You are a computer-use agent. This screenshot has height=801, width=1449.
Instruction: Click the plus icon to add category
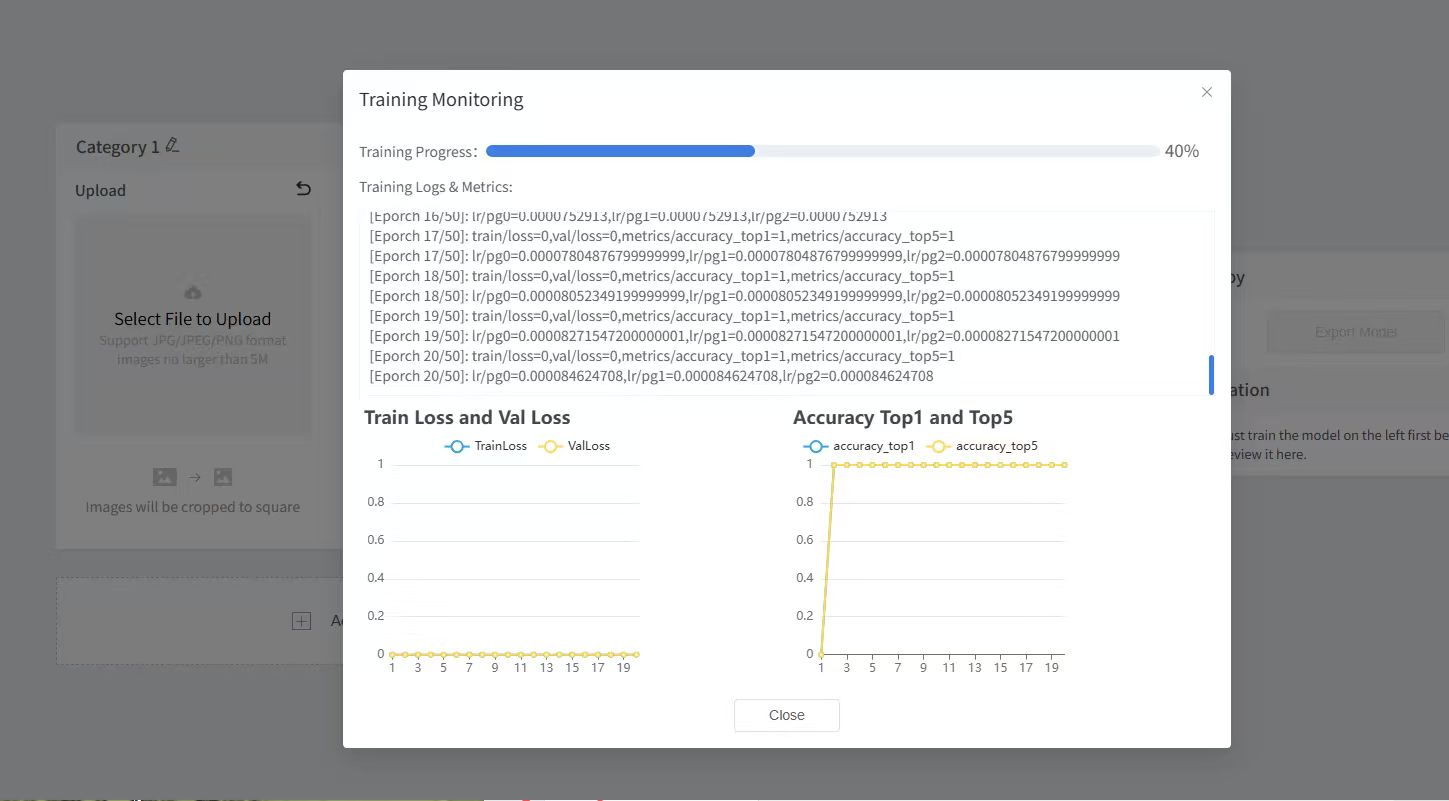[x=301, y=621]
